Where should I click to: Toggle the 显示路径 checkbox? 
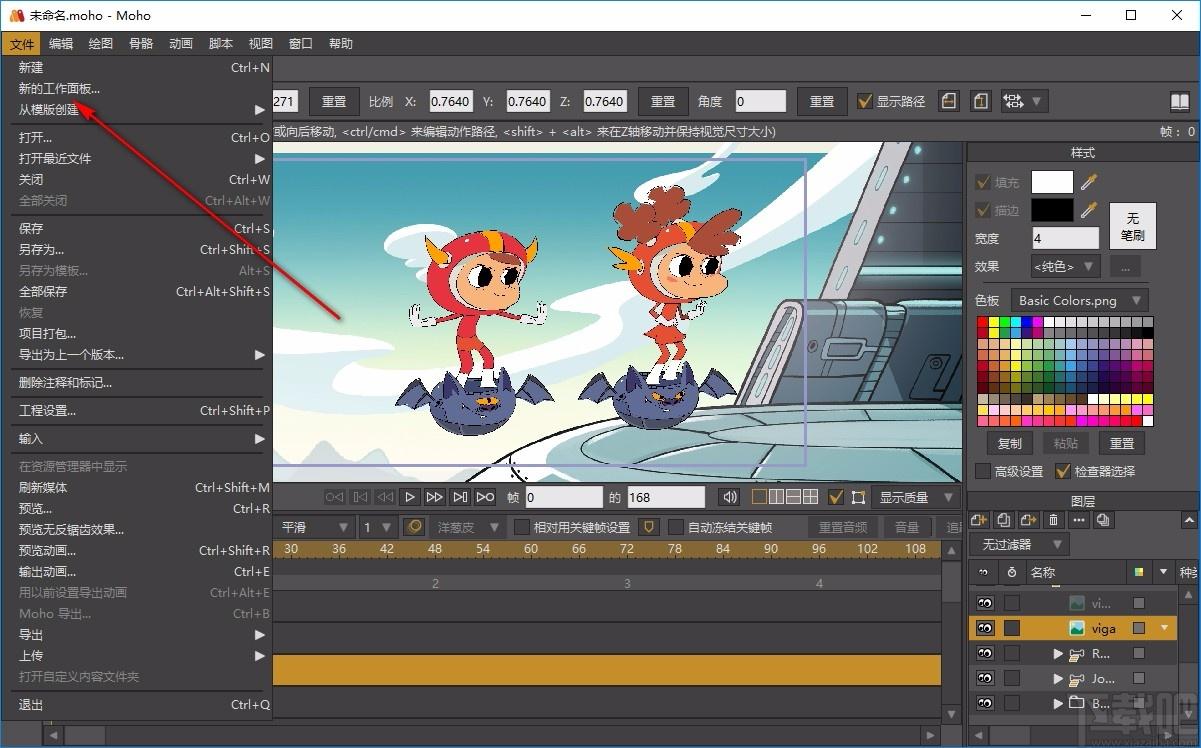click(866, 101)
